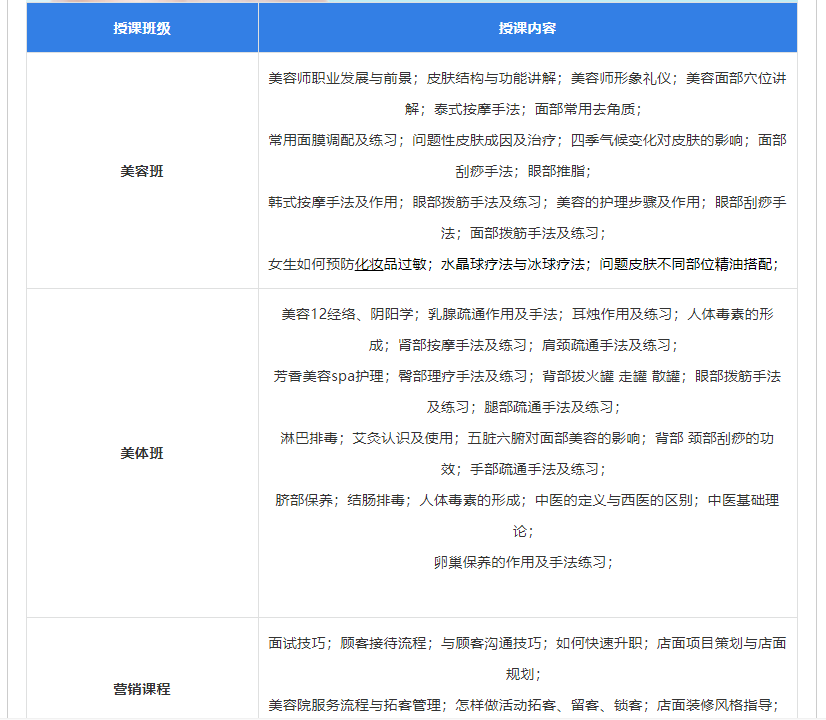
Task: Select the 美体班 class cell
Action: click(x=142, y=453)
